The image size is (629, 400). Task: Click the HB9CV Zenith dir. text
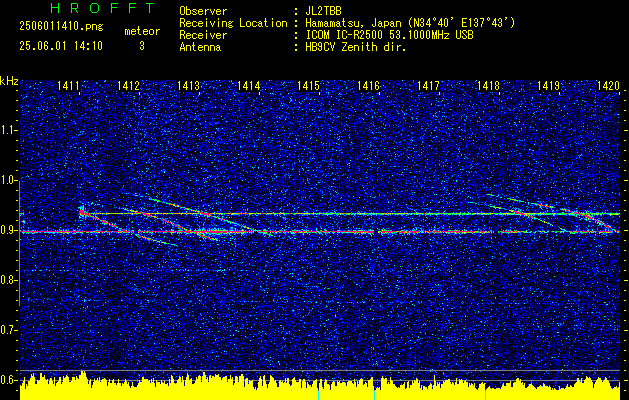point(356,47)
